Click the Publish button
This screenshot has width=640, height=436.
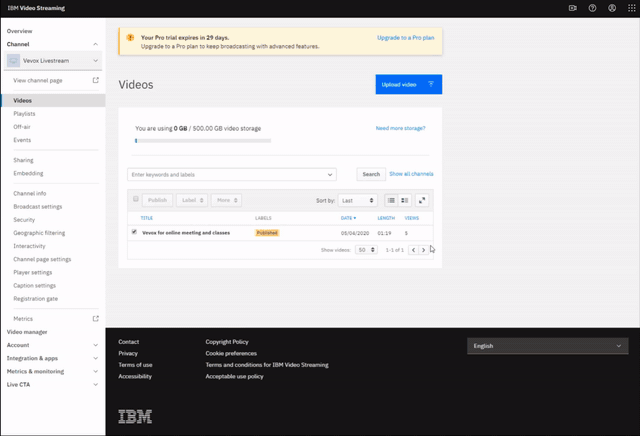click(157, 200)
